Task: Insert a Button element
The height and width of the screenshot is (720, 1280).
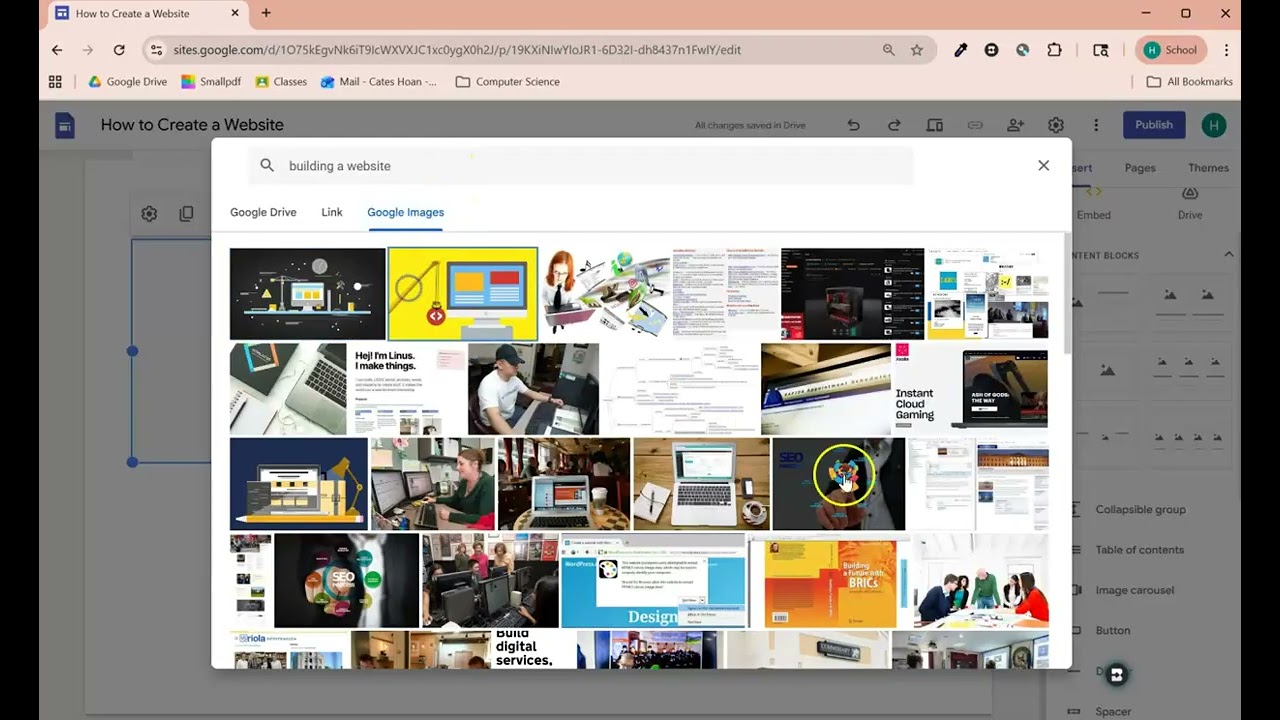Action: 1112,631
